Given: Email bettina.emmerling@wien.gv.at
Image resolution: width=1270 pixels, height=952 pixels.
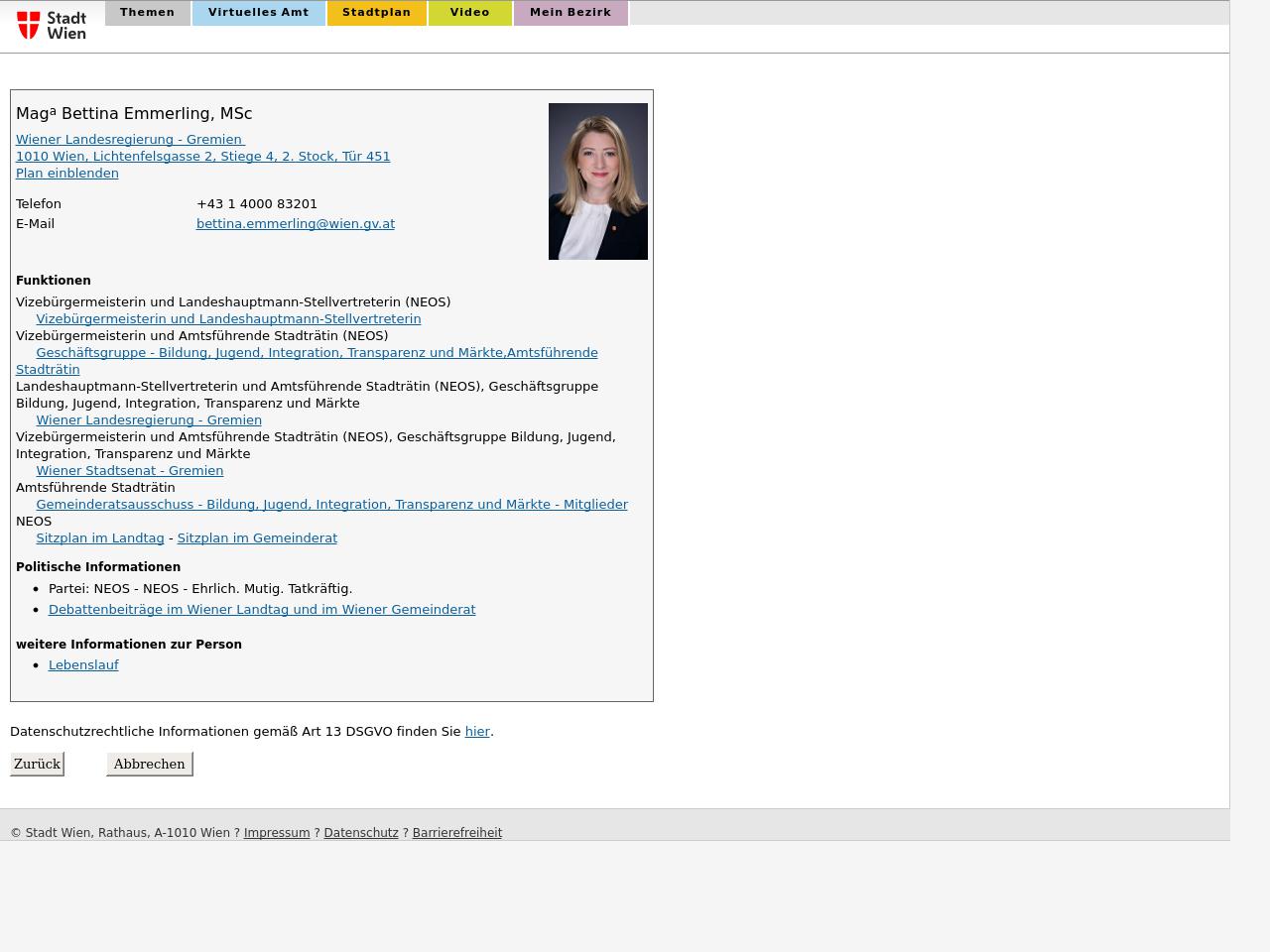Looking at the screenshot, I should [295, 224].
